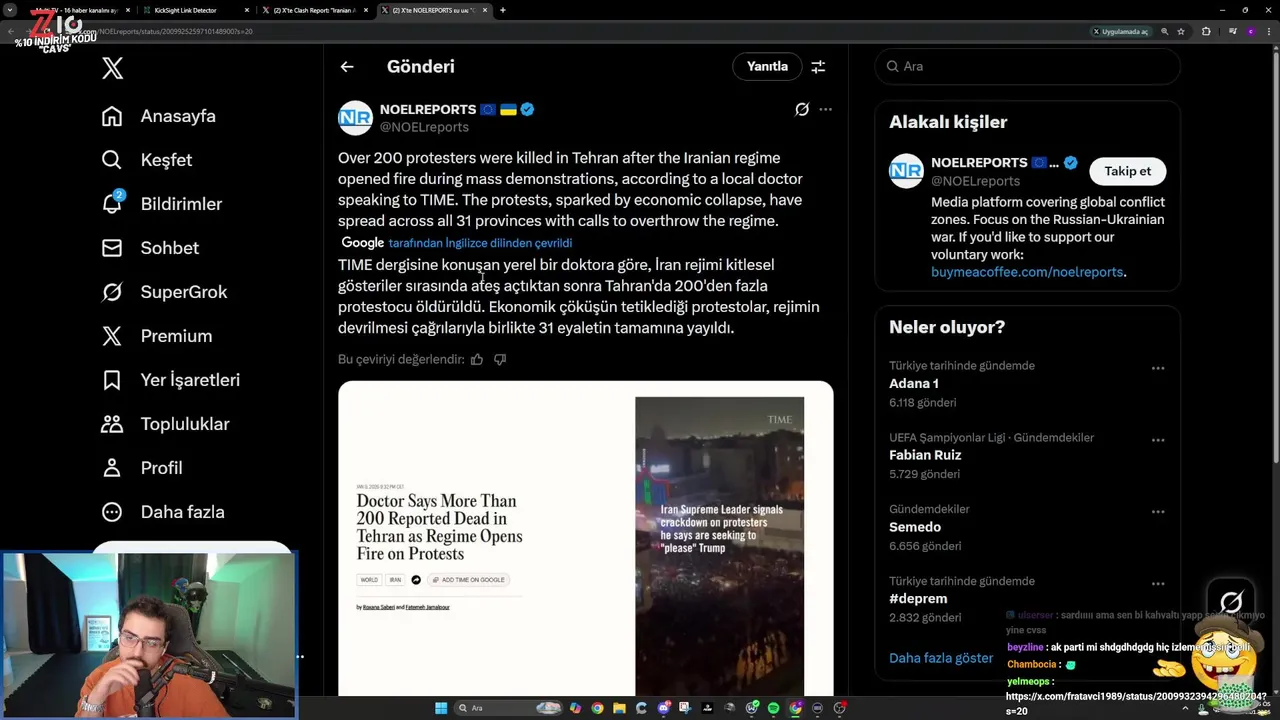
Task: Open NOELREPORTS avatar on the post
Action: [355, 118]
